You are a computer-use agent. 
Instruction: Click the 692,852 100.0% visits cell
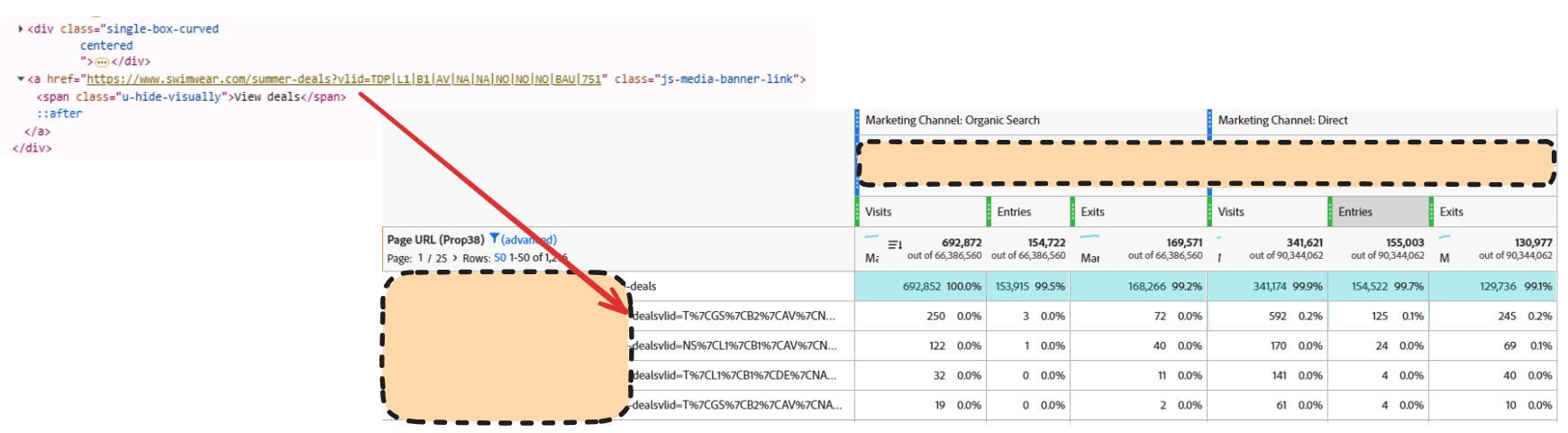point(919,286)
